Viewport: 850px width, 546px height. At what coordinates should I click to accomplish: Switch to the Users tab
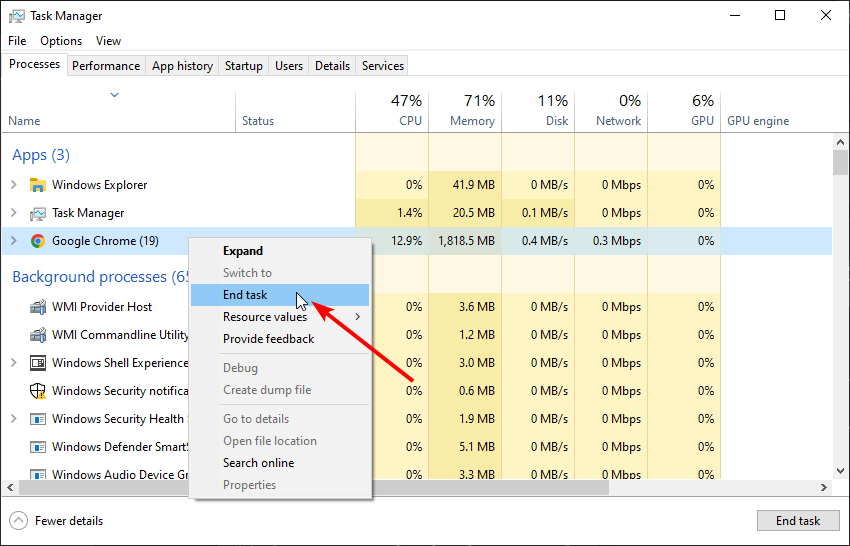(x=289, y=66)
